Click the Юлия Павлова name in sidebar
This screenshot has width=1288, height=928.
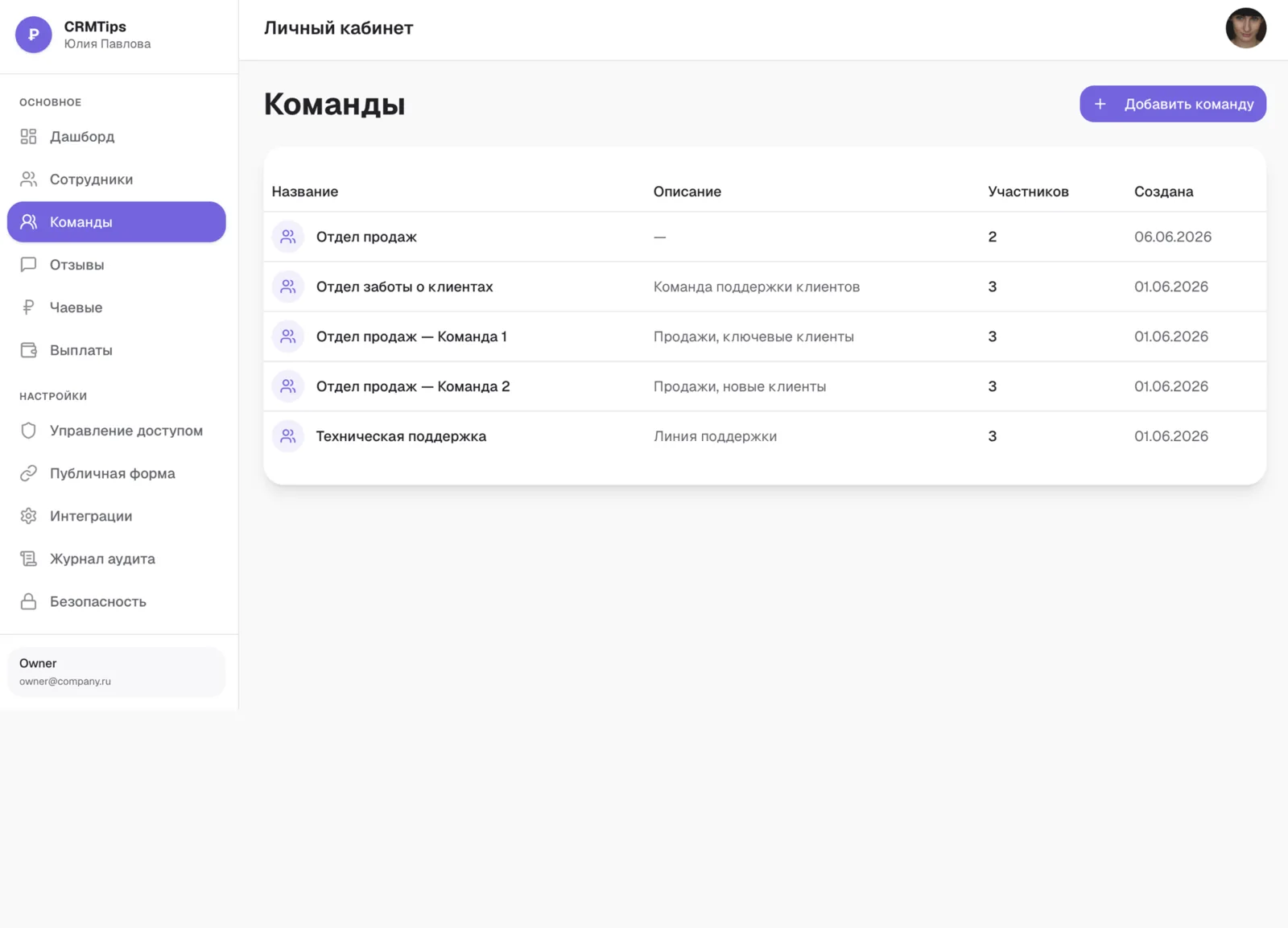[107, 43]
